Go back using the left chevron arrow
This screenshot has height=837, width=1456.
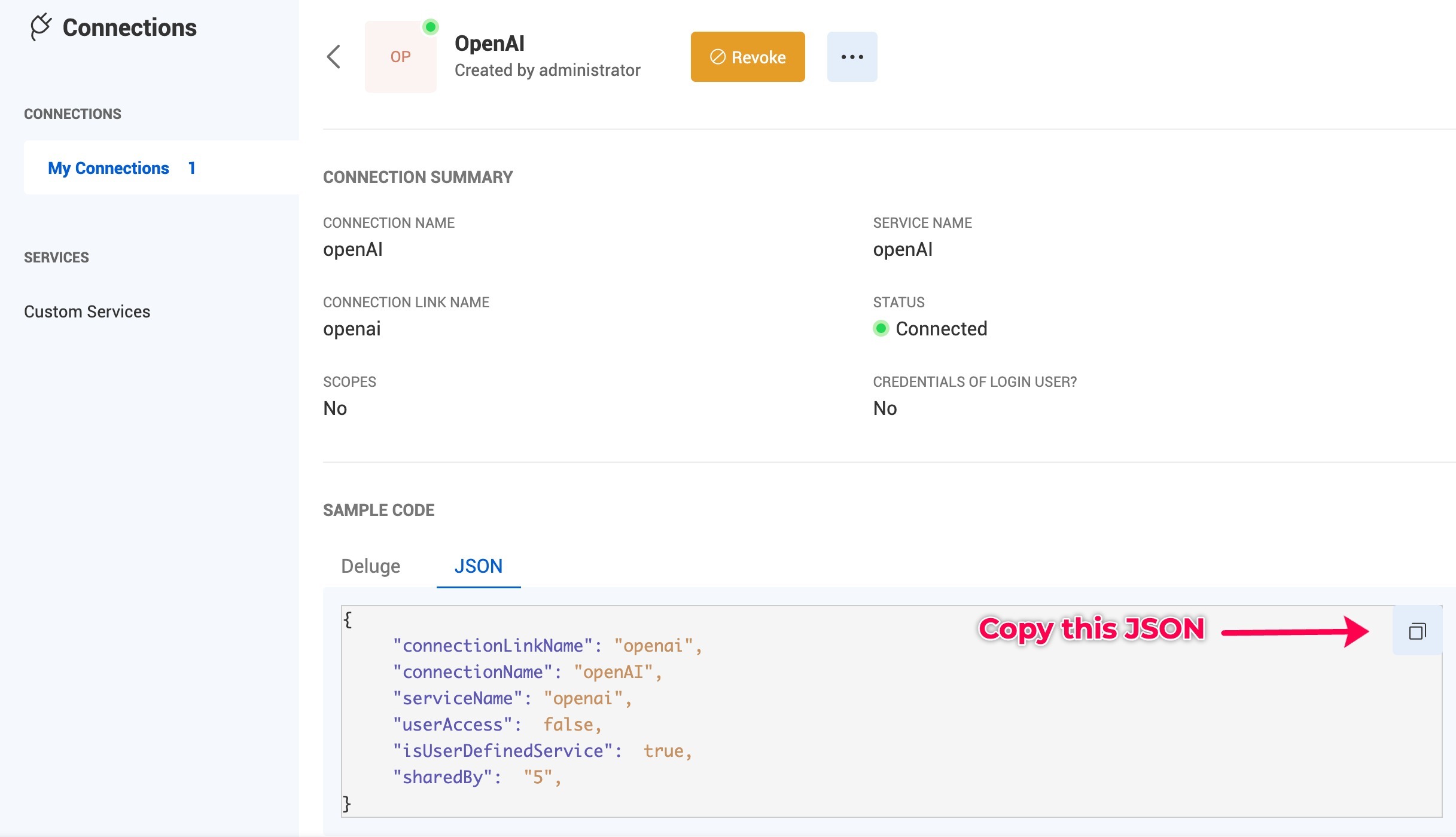point(334,57)
